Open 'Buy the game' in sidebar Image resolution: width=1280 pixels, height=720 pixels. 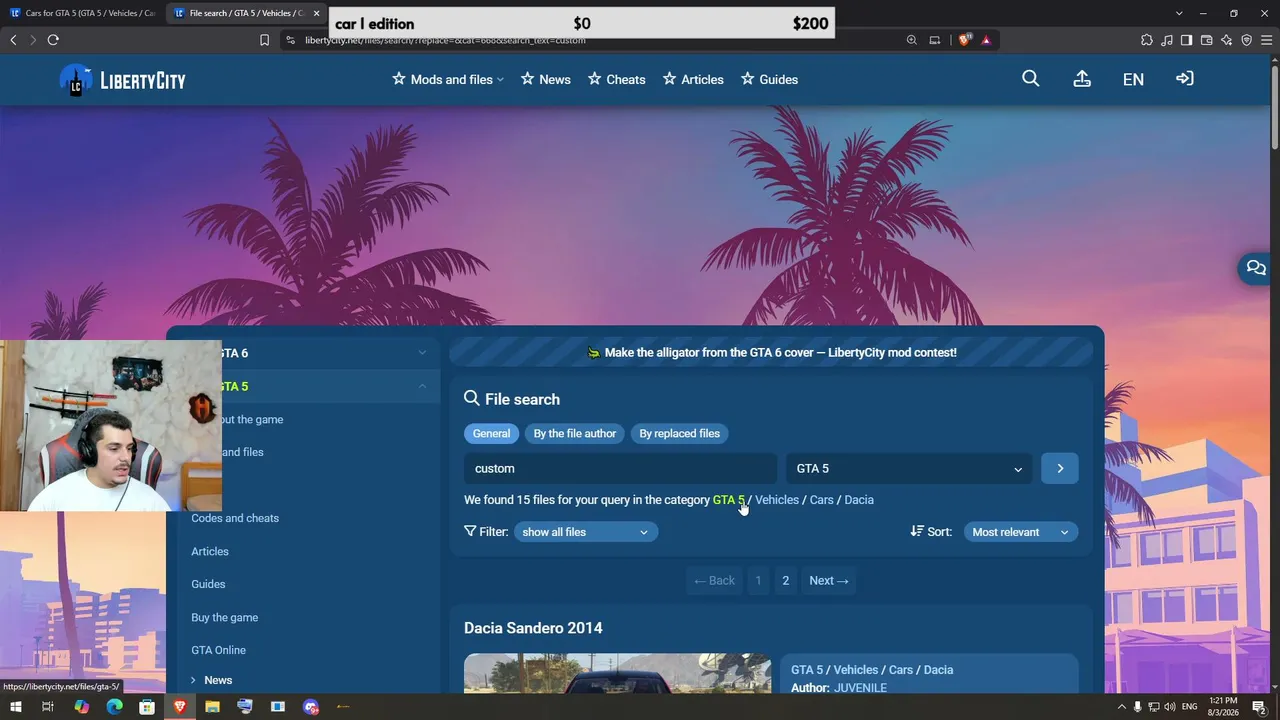[x=225, y=617]
